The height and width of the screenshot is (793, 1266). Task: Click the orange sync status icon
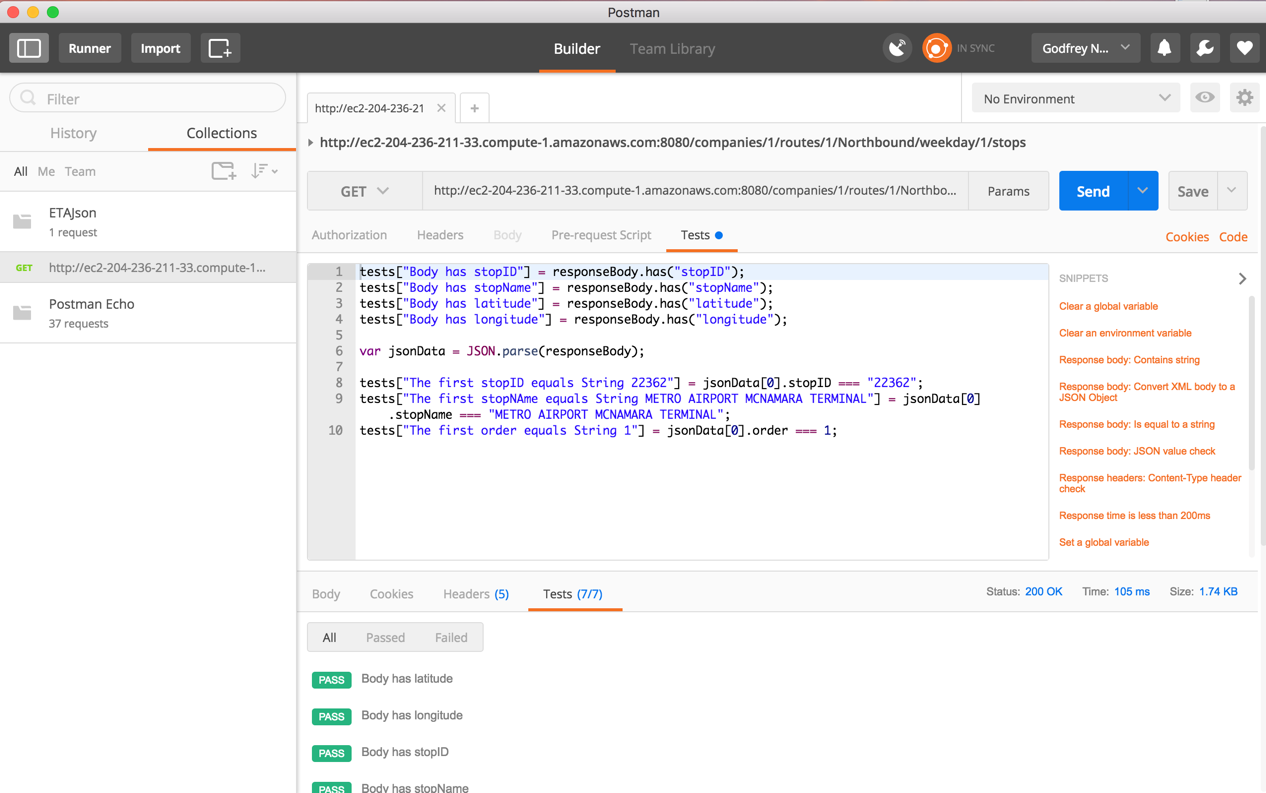936,48
